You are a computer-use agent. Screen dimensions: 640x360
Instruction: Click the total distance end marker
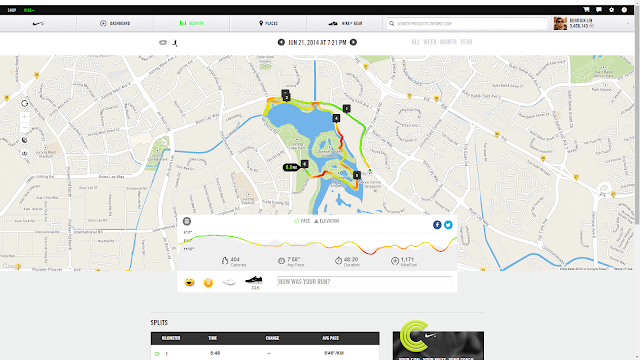point(291,167)
